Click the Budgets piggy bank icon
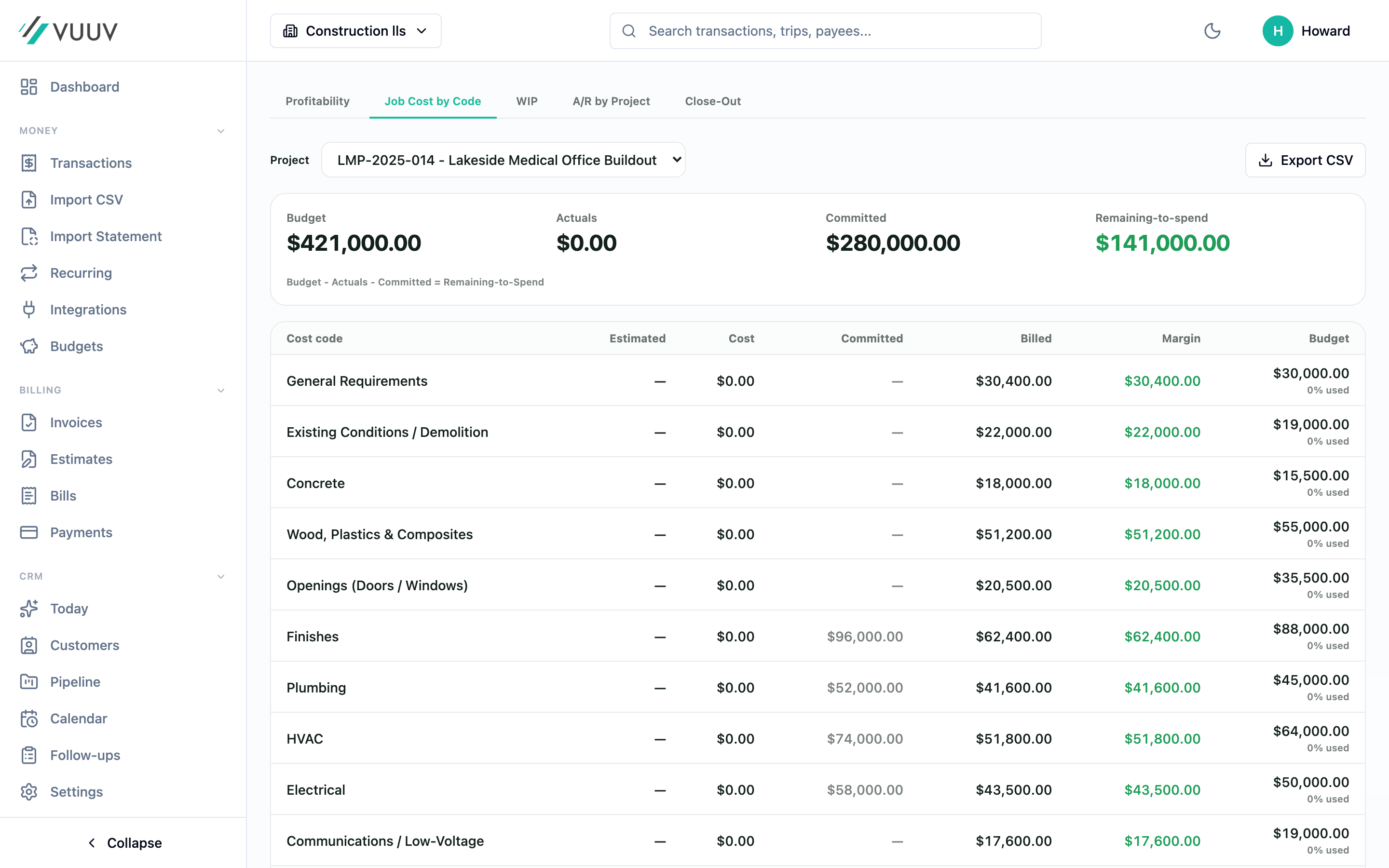The image size is (1389, 868). tap(29, 346)
